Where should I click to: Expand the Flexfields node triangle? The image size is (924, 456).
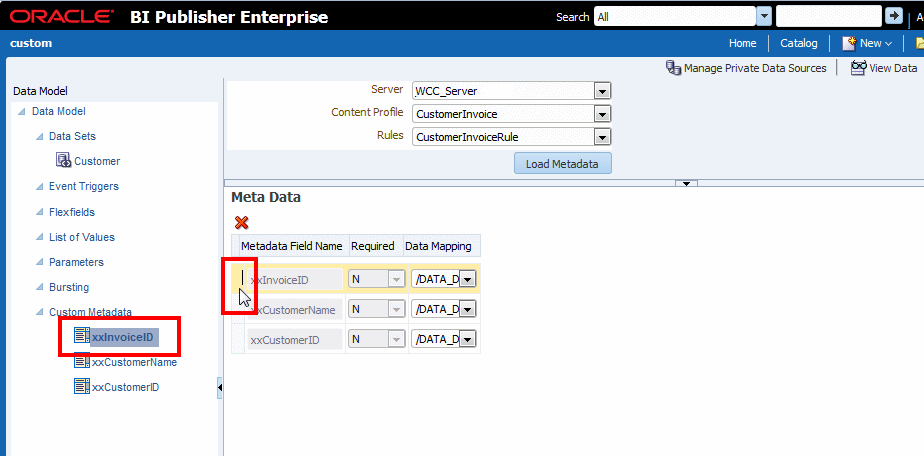click(39, 212)
